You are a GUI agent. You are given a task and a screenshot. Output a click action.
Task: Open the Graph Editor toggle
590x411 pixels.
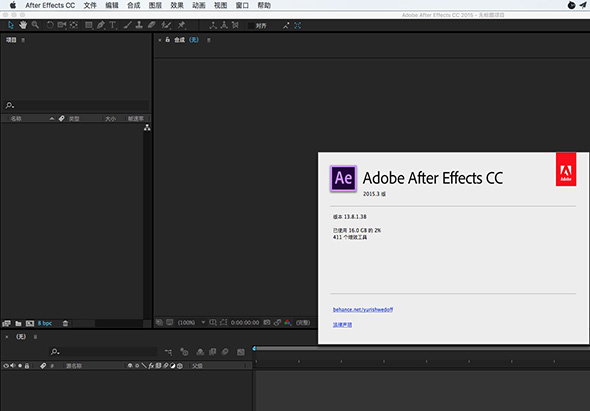pos(241,352)
